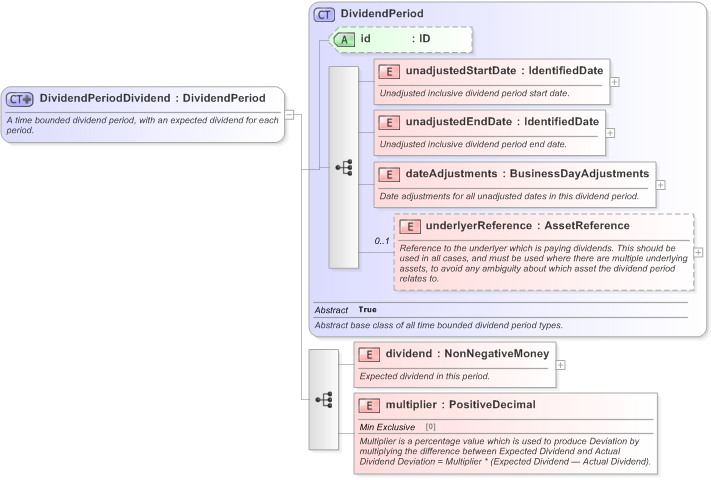Expand the unadjustedStartDate element

point(615,82)
